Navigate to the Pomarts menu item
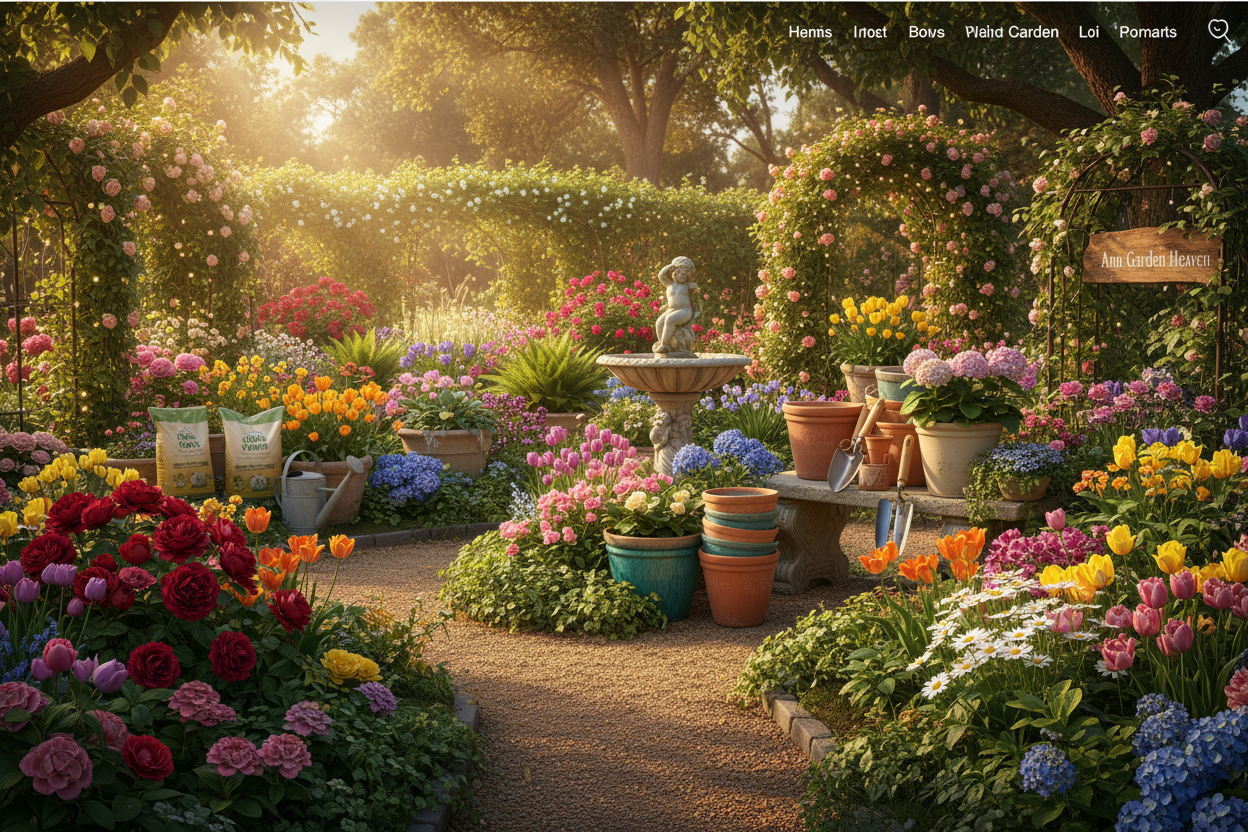The width and height of the screenshot is (1248, 832). point(1147,32)
